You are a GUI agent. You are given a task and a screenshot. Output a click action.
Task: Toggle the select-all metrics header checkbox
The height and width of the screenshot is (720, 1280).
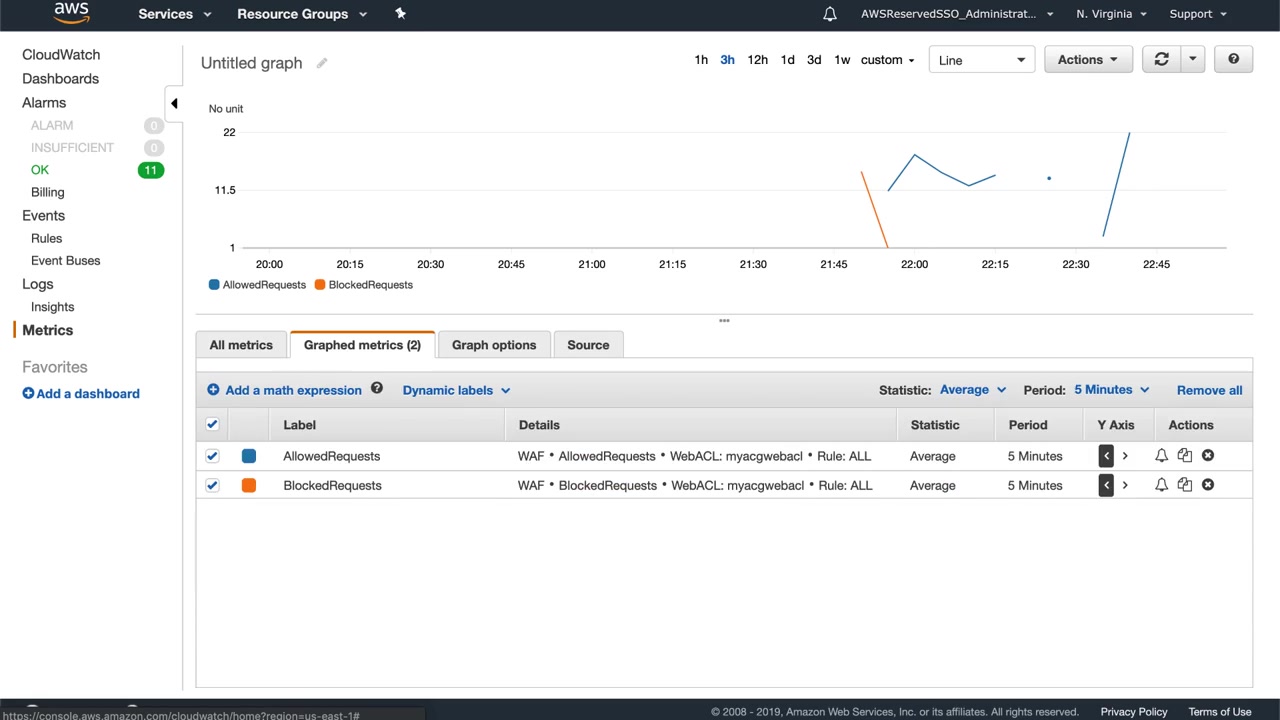point(212,425)
